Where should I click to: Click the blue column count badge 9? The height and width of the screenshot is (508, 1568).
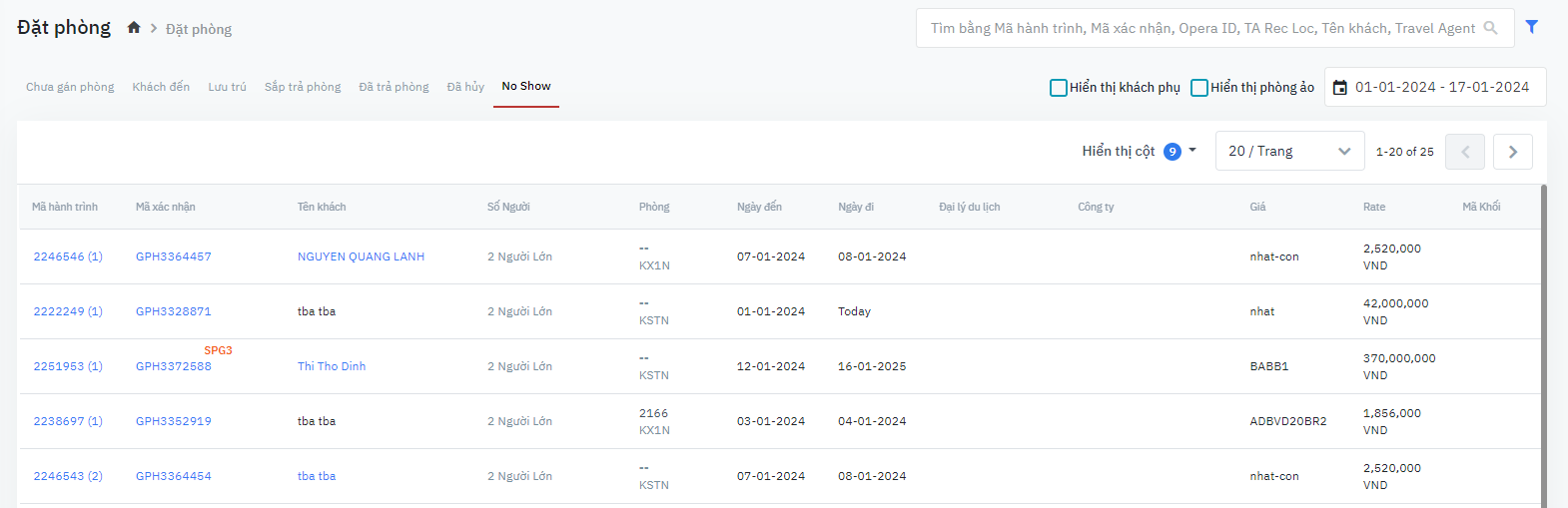coord(1173,152)
